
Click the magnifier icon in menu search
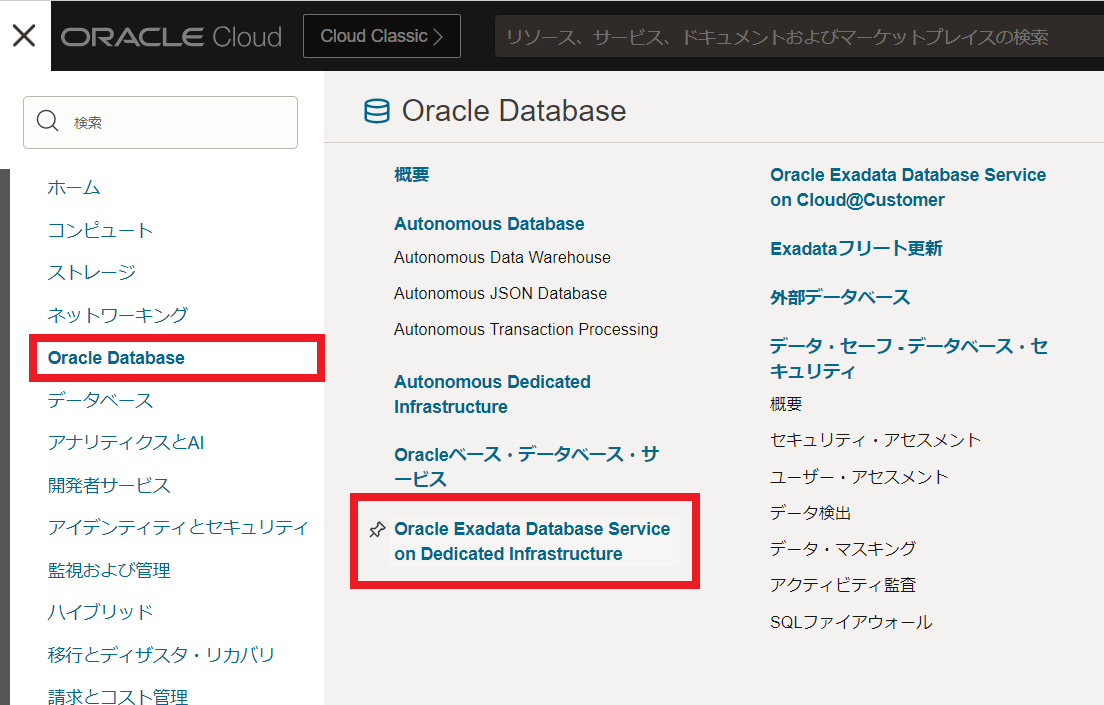click(x=47, y=122)
